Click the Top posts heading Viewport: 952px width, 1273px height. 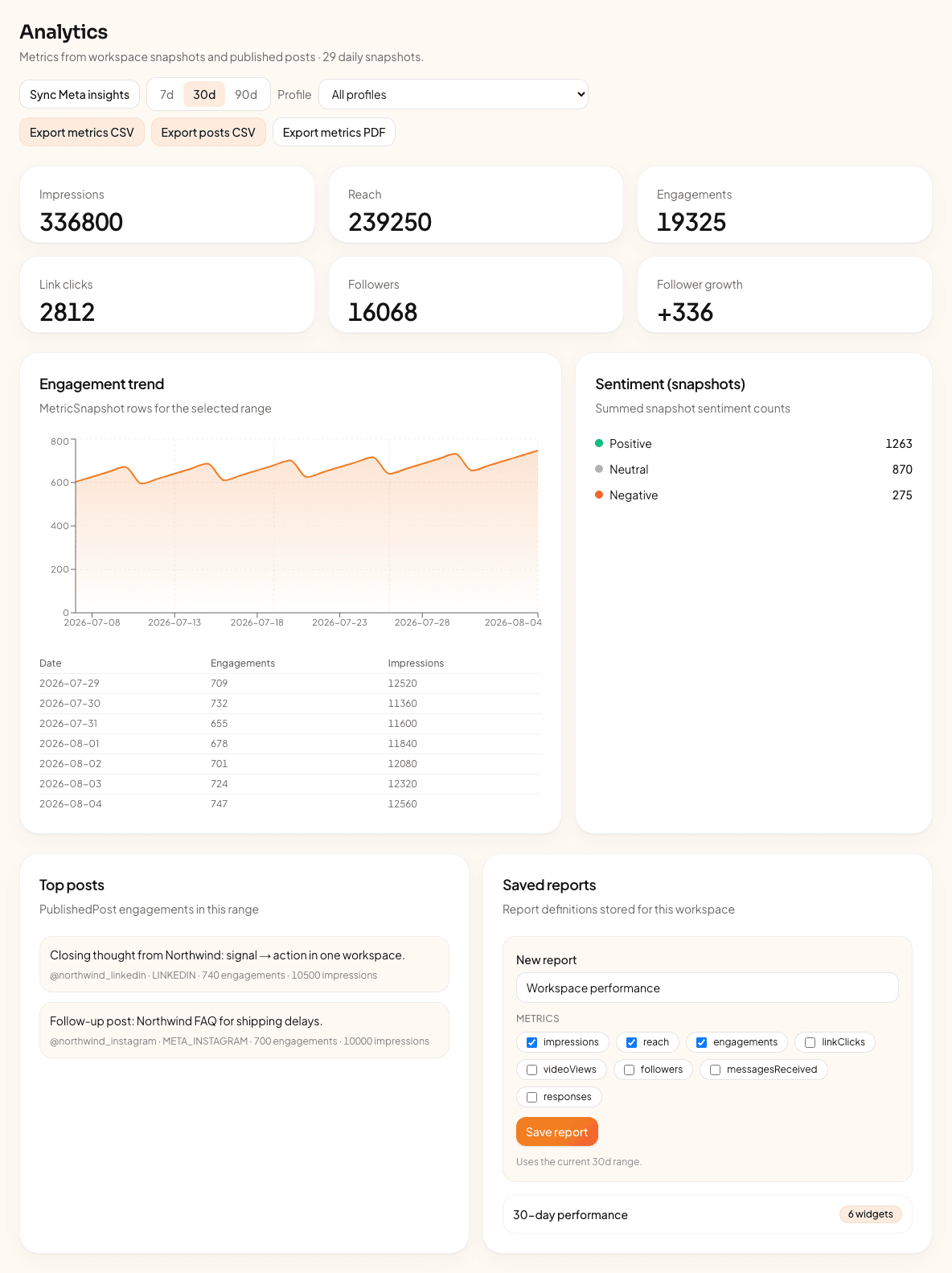[x=72, y=885]
